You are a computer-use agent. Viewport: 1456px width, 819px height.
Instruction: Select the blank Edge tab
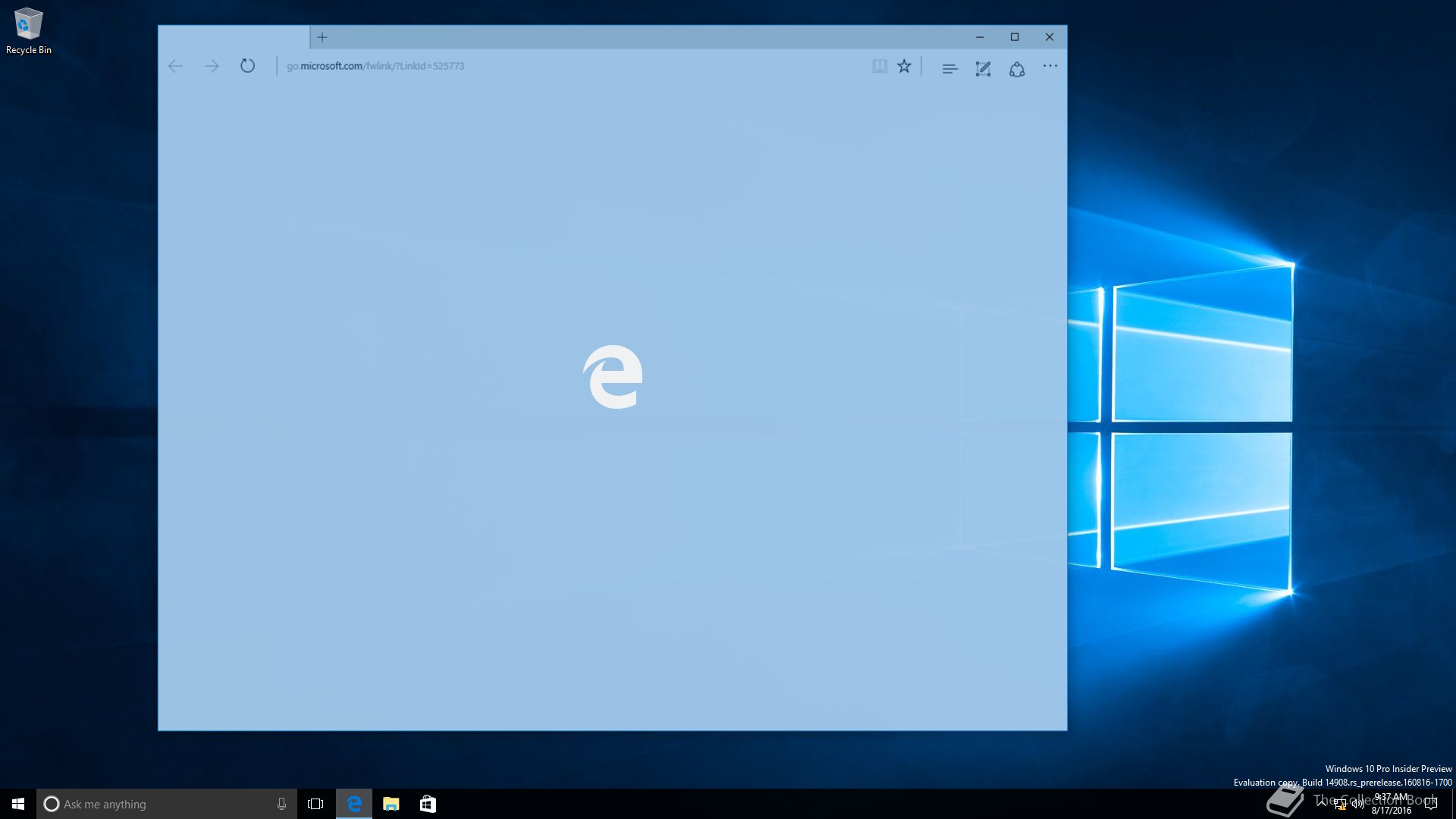[234, 37]
